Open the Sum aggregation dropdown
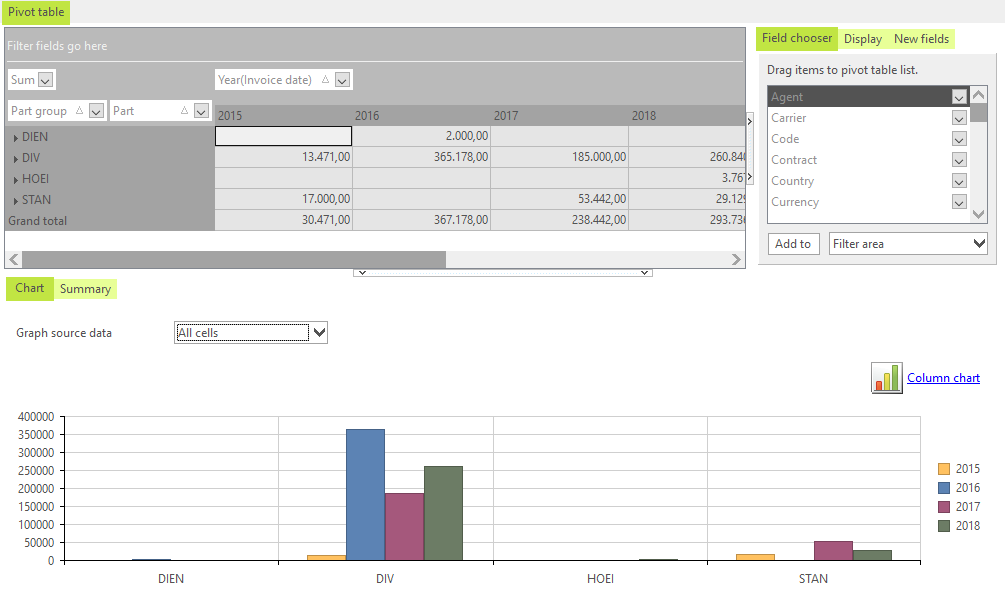 click(x=45, y=79)
